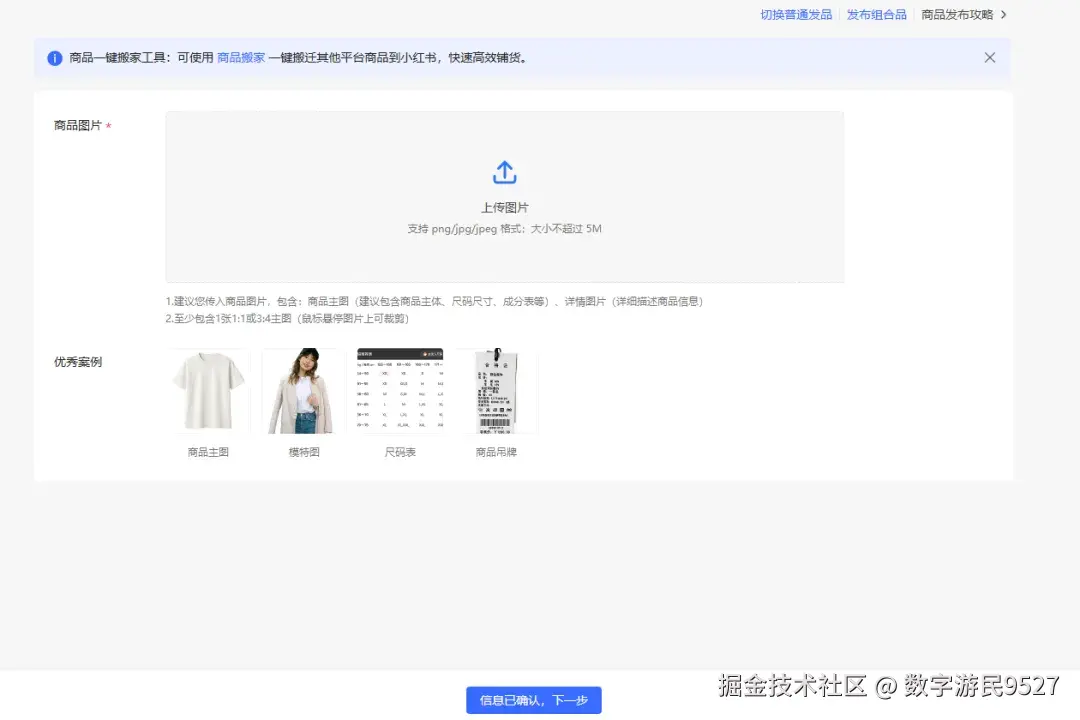Open the 商品发布攻略 guide
The height and width of the screenshot is (720, 1080).
coord(957,14)
